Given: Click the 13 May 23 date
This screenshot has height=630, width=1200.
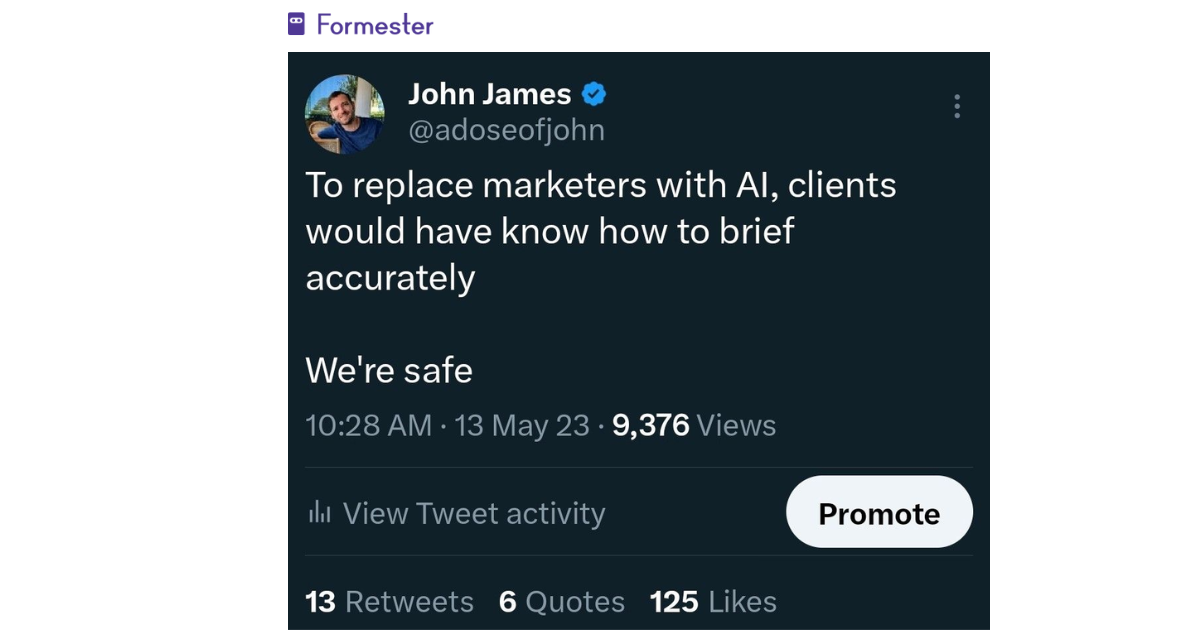Looking at the screenshot, I should point(522,426).
